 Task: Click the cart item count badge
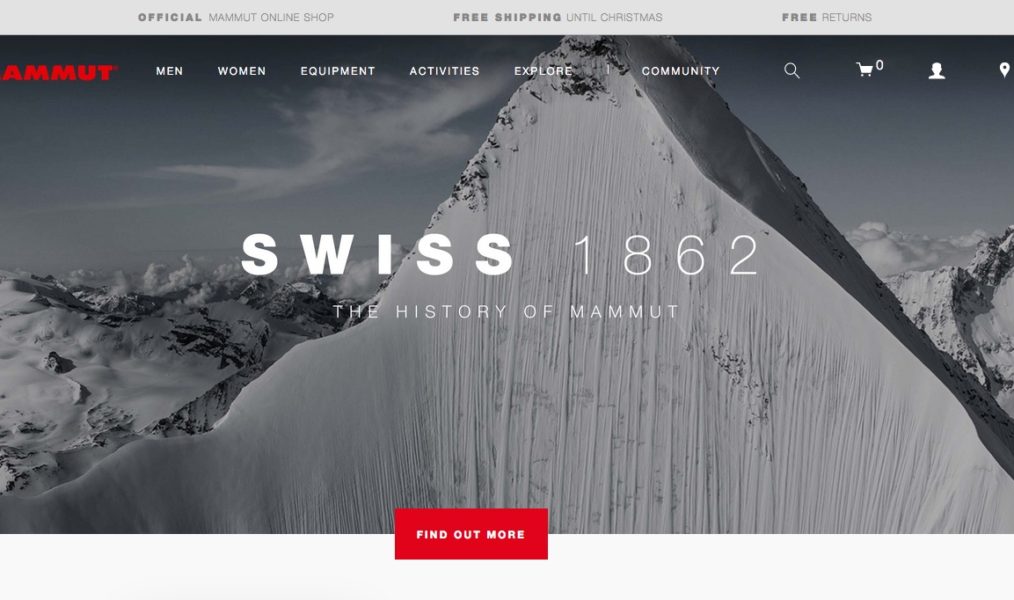879,65
